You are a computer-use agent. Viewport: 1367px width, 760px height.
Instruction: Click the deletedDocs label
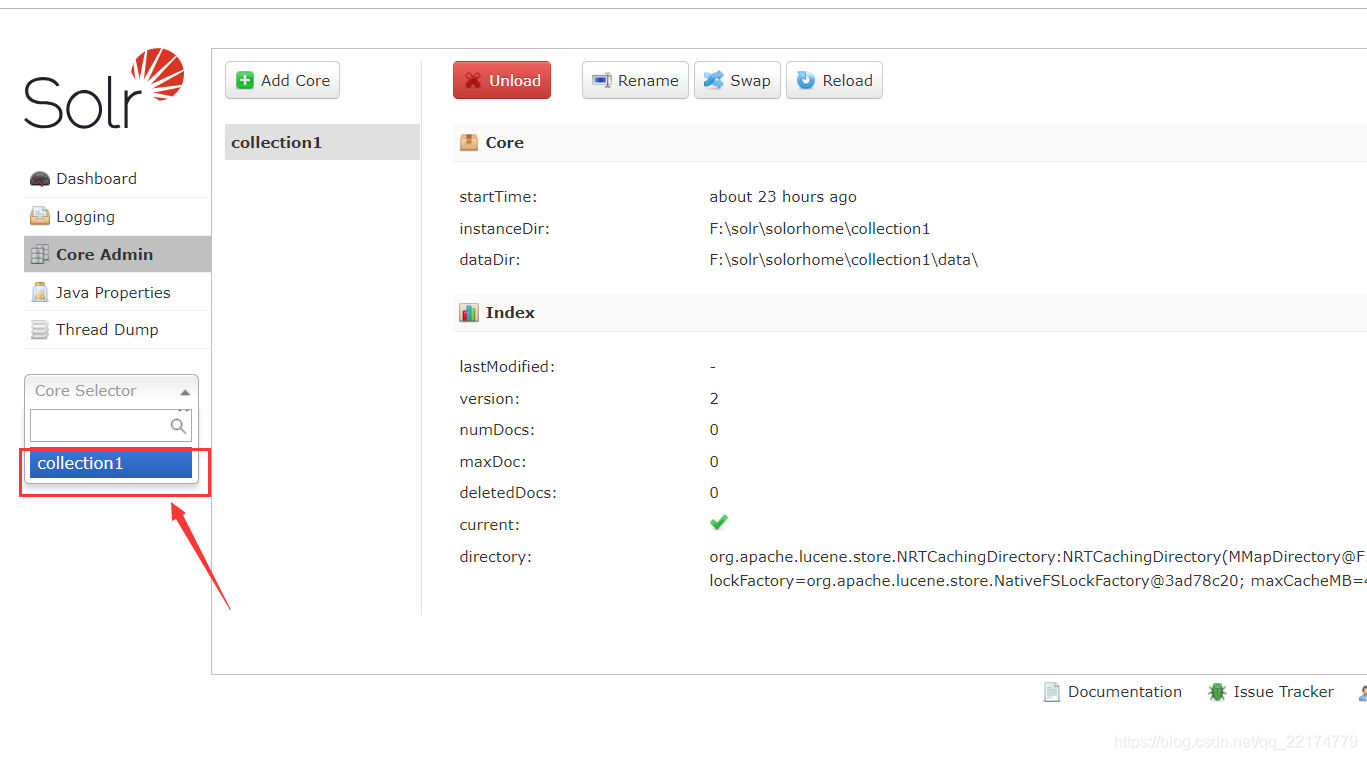click(x=508, y=493)
